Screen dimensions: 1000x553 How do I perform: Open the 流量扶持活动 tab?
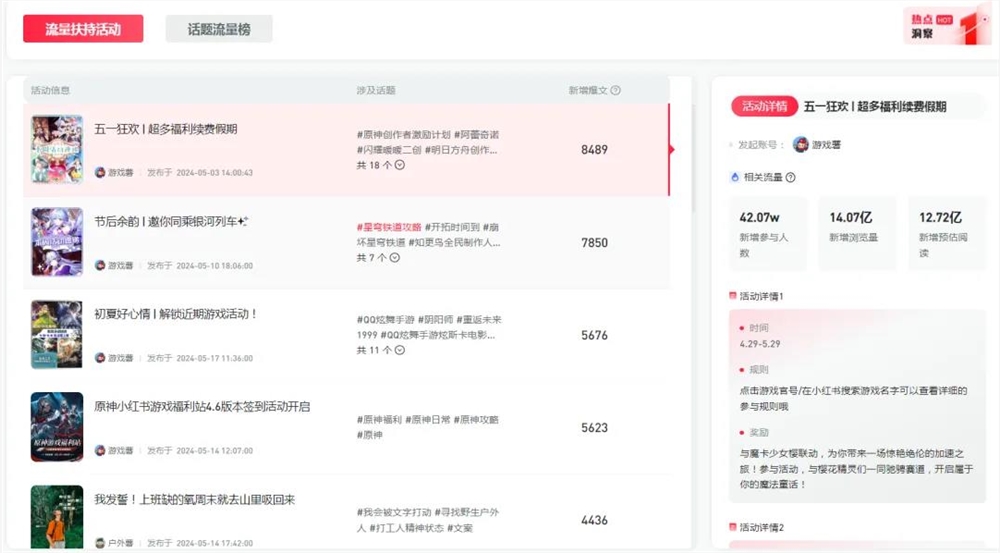tap(83, 29)
